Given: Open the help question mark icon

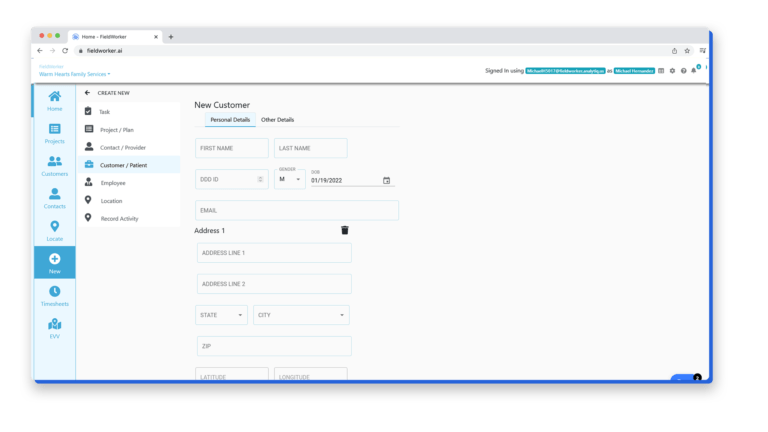Looking at the screenshot, I should point(683,71).
